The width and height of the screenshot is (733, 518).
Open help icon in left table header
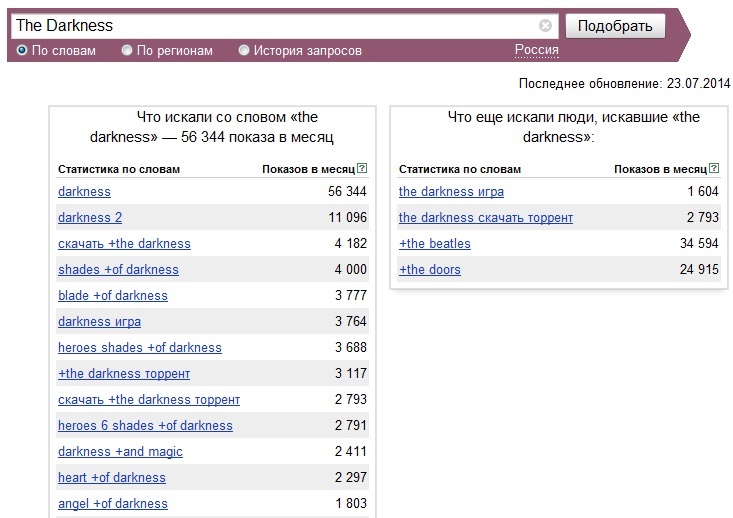pos(362,168)
